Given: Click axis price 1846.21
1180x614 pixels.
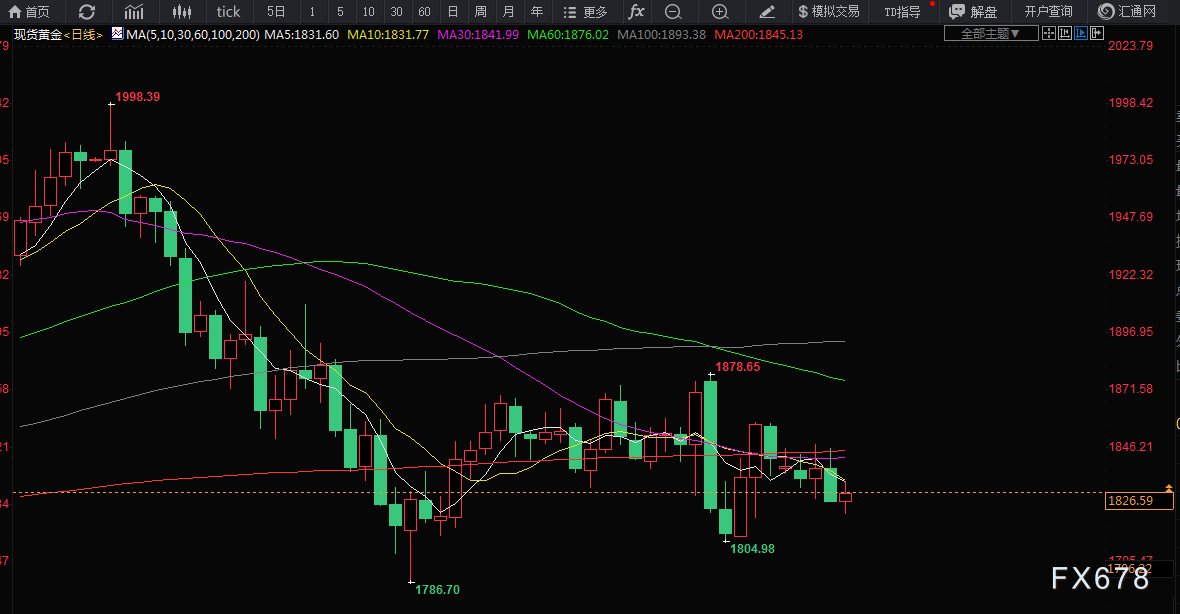Looking at the screenshot, I should point(1130,446).
